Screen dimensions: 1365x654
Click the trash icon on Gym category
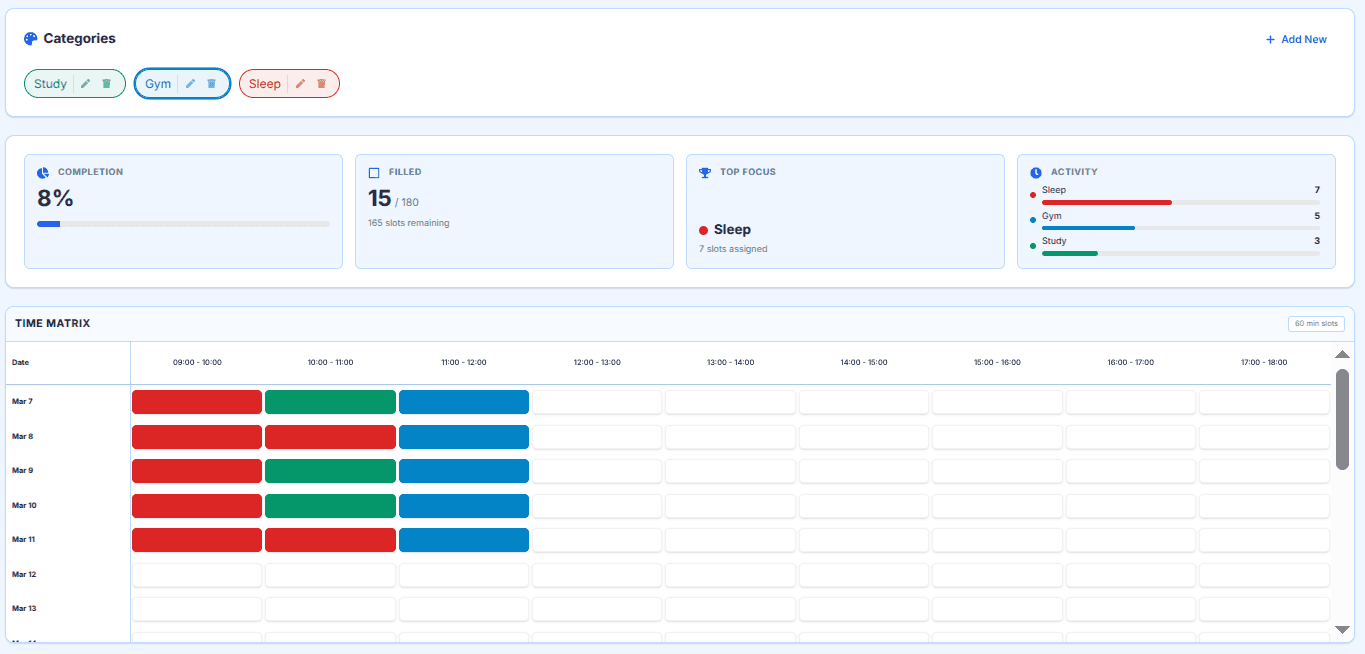[211, 84]
